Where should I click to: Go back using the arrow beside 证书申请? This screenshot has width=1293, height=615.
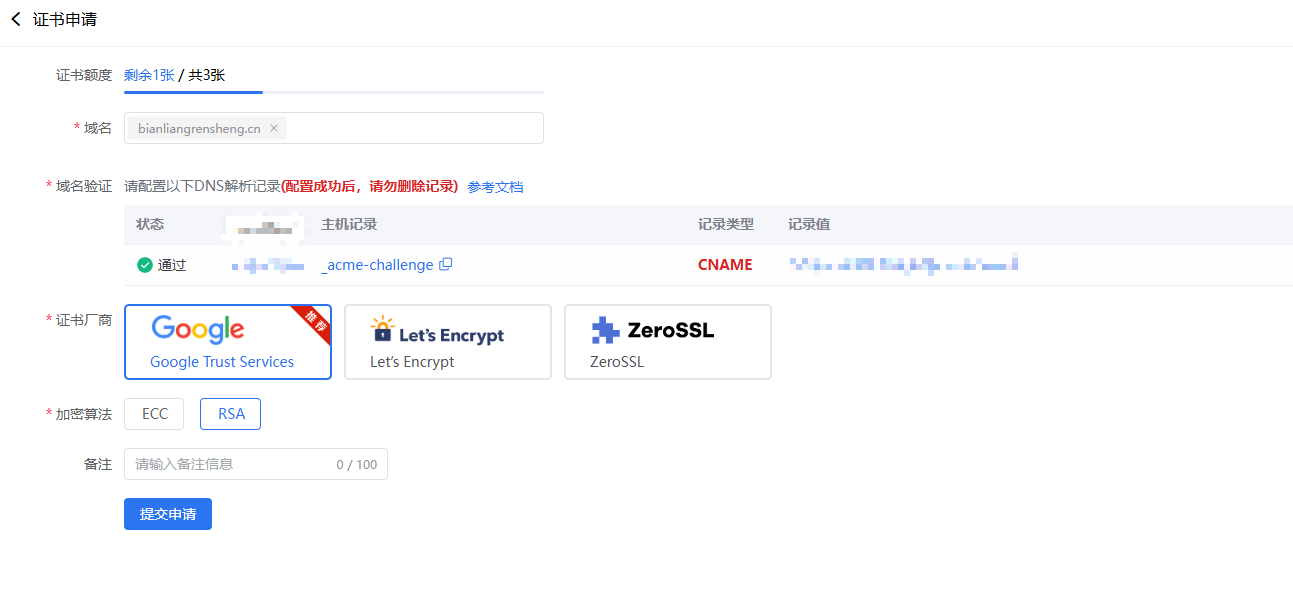click(x=15, y=19)
